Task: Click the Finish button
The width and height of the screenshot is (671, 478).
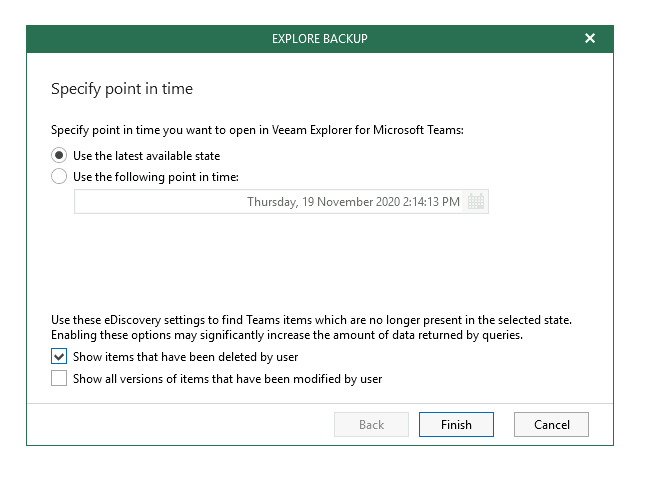Action: 456,425
